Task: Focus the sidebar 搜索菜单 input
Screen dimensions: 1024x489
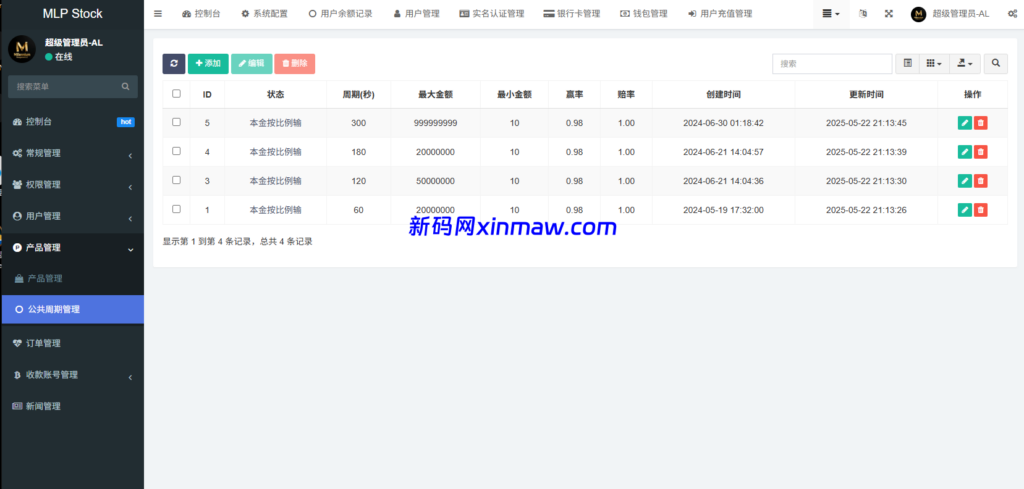Action: point(65,86)
